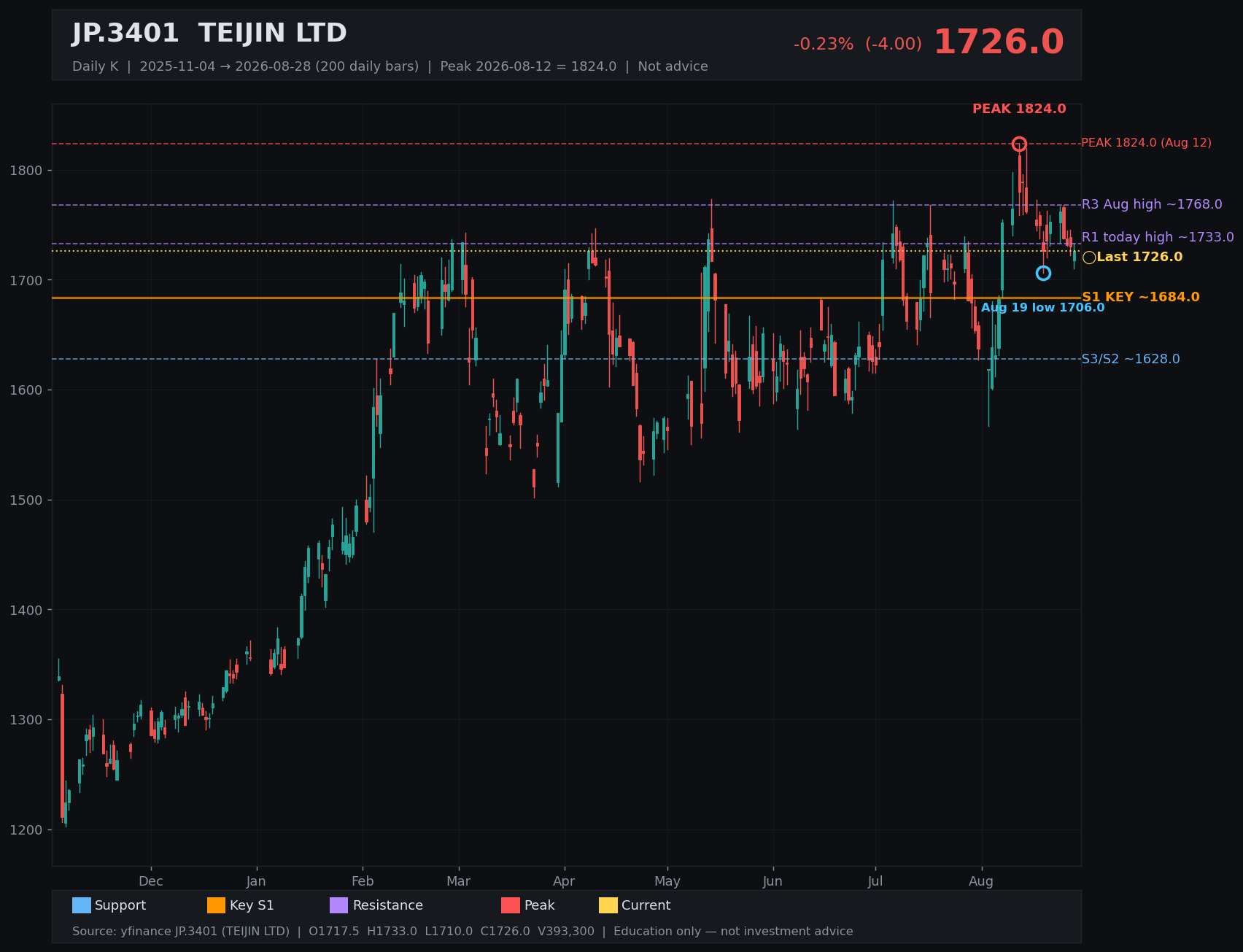Click the 'Source: yfinance JP.3401' footer line
This screenshot has width=1243, height=952.
462,932
